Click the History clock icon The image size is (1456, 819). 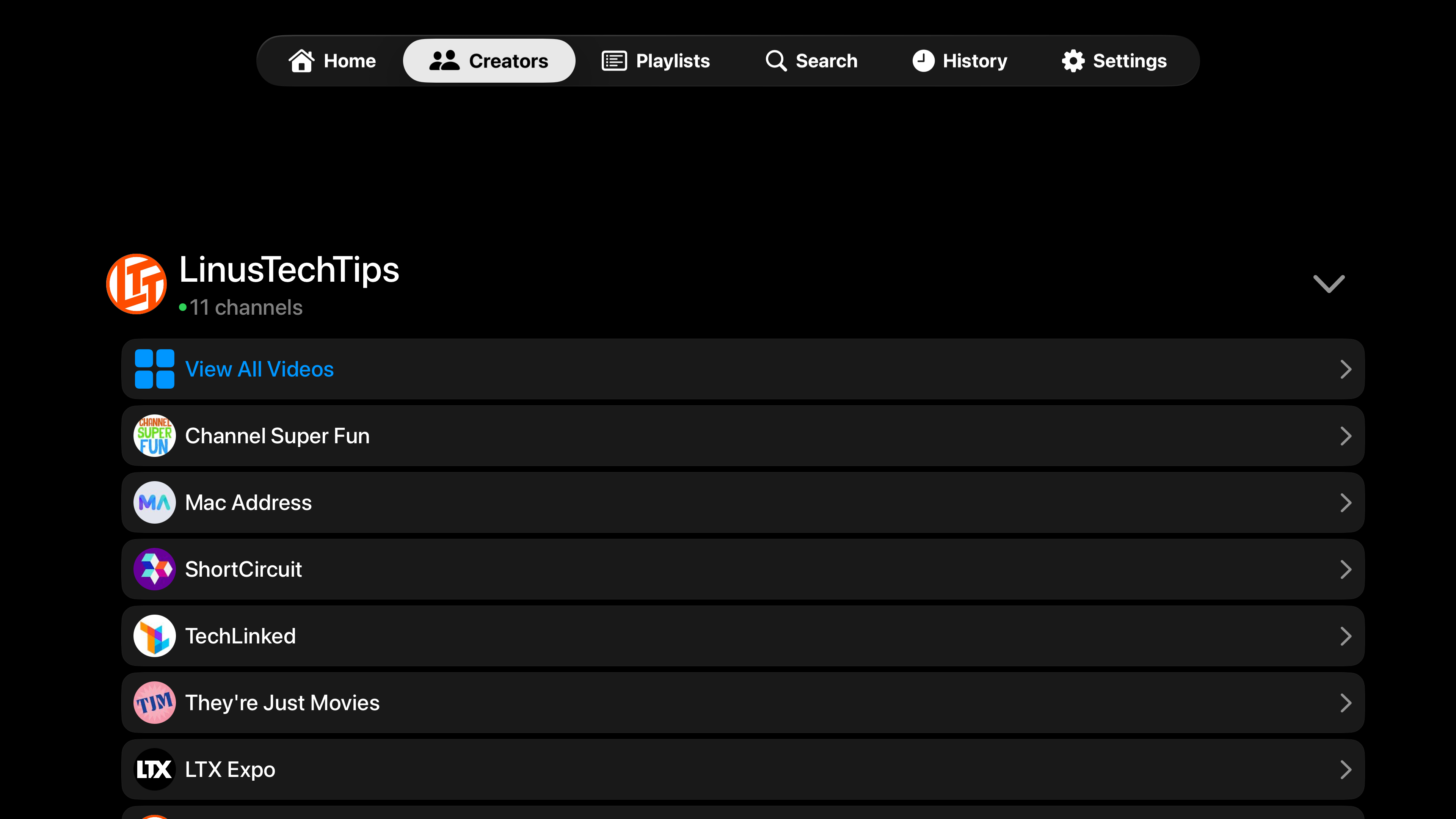tap(924, 61)
